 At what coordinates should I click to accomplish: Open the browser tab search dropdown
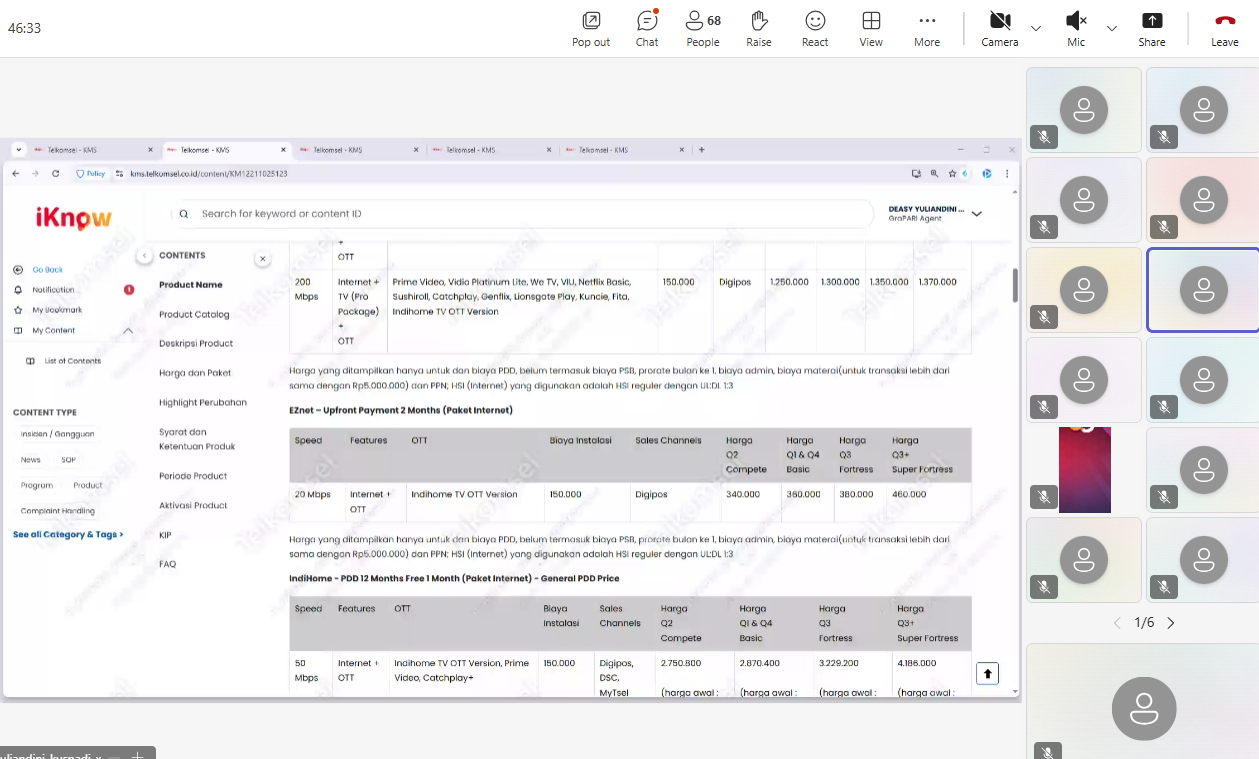(x=18, y=150)
